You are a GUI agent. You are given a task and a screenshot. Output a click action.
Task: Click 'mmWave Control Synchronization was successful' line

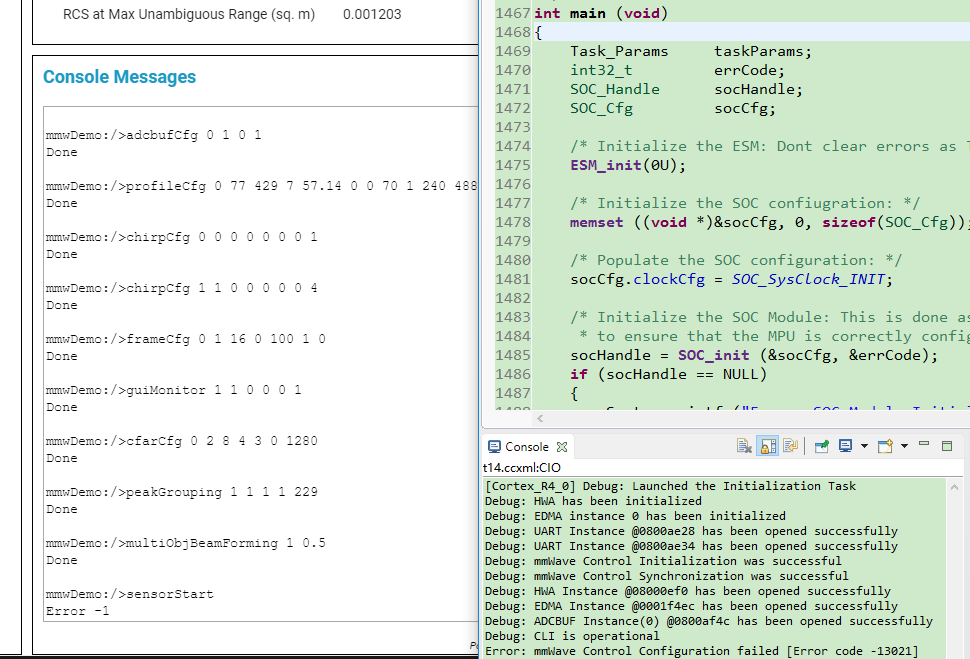667,576
